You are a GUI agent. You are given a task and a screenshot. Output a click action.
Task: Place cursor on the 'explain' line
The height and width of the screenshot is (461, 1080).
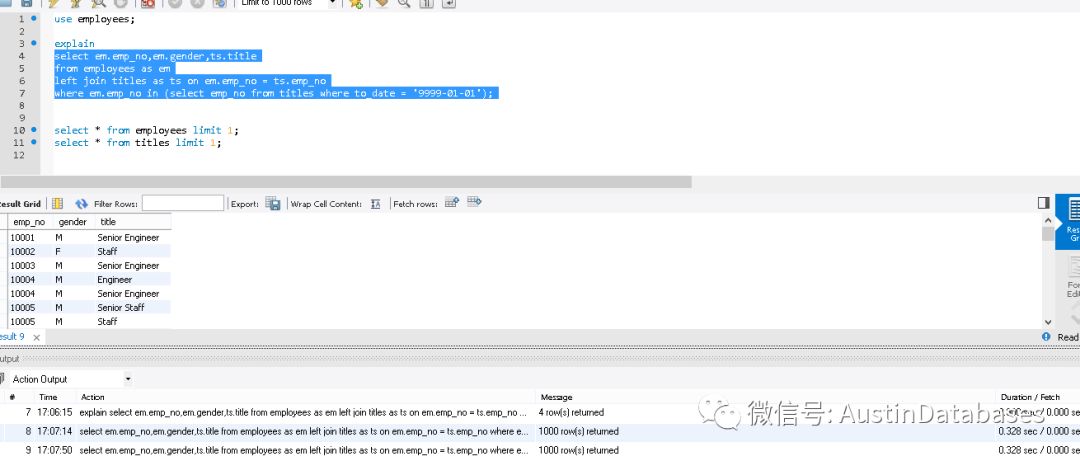pyautogui.click(x=74, y=43)
